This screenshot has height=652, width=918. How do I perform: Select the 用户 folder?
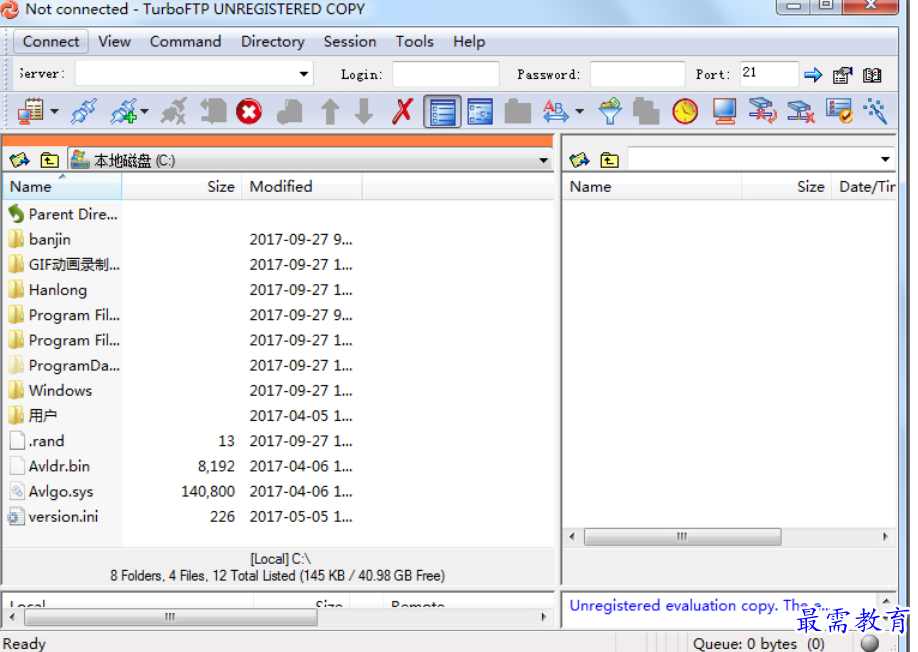pos(33,416)
